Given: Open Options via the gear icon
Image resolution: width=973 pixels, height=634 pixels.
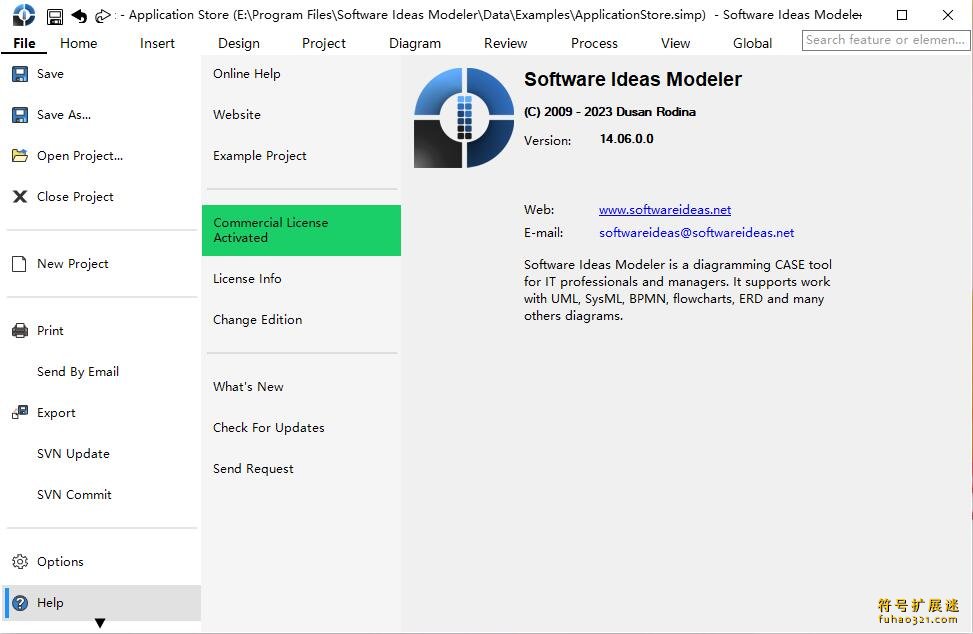Looking at the screenshot, I should [20, 561].
